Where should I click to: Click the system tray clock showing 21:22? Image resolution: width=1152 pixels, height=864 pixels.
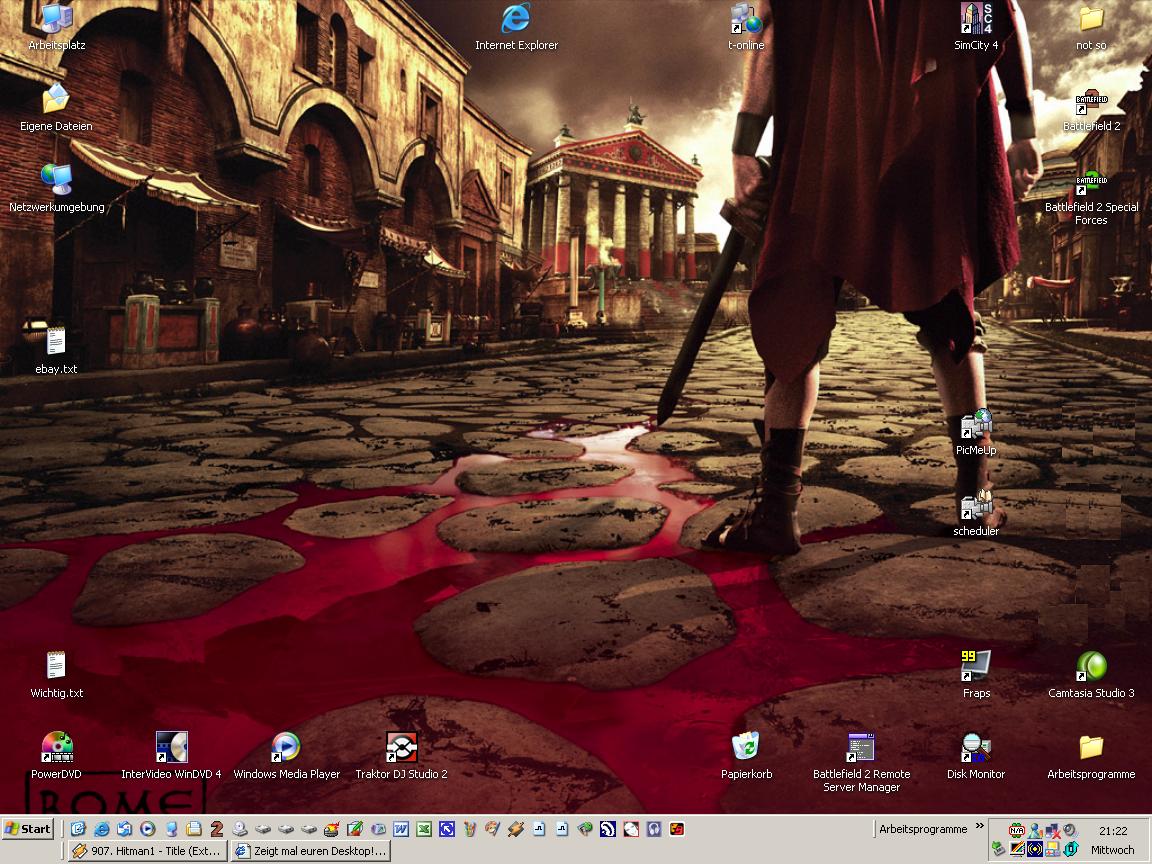(x=1112, y=830)
